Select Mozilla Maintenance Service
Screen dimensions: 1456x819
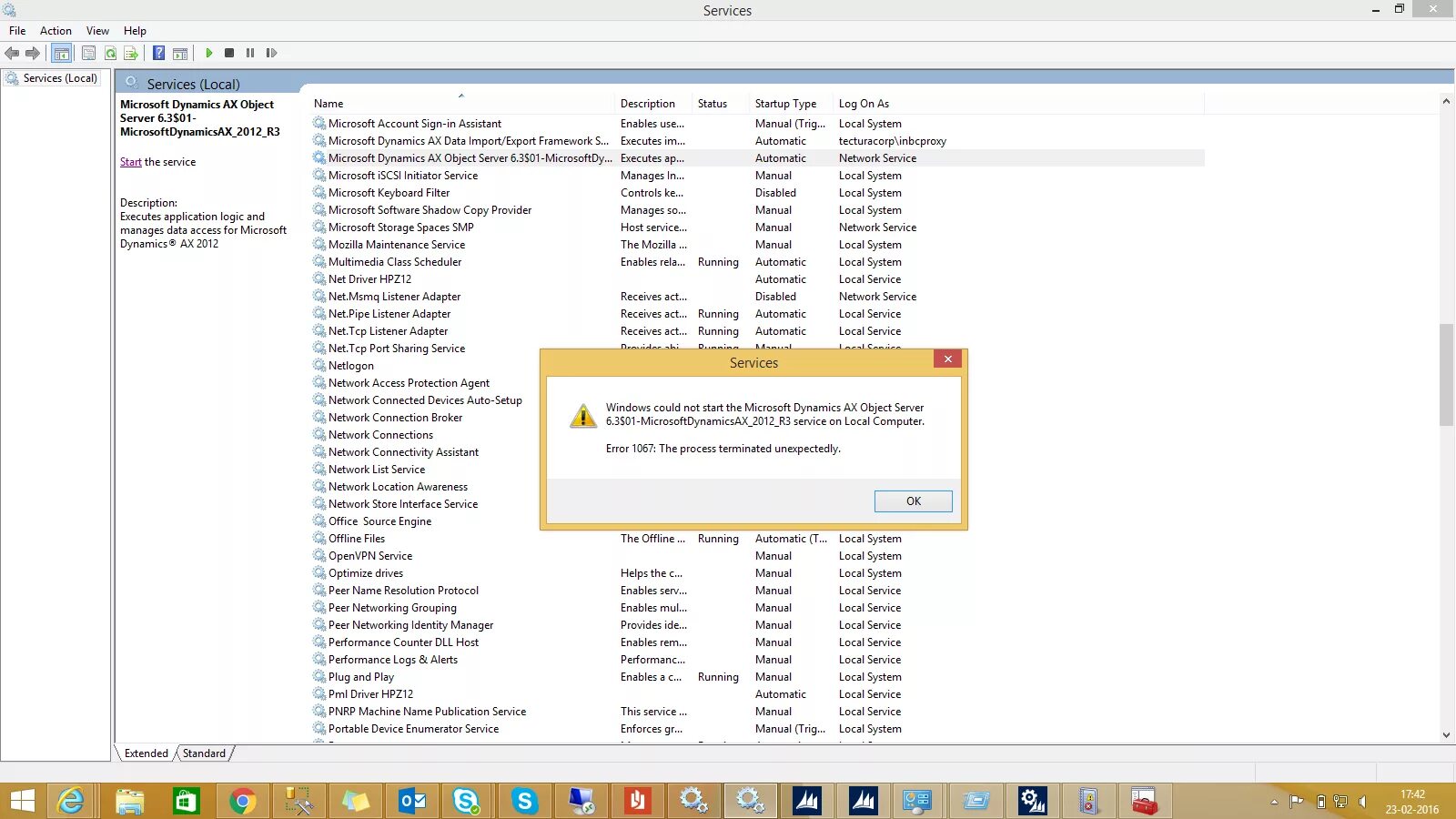397,245
